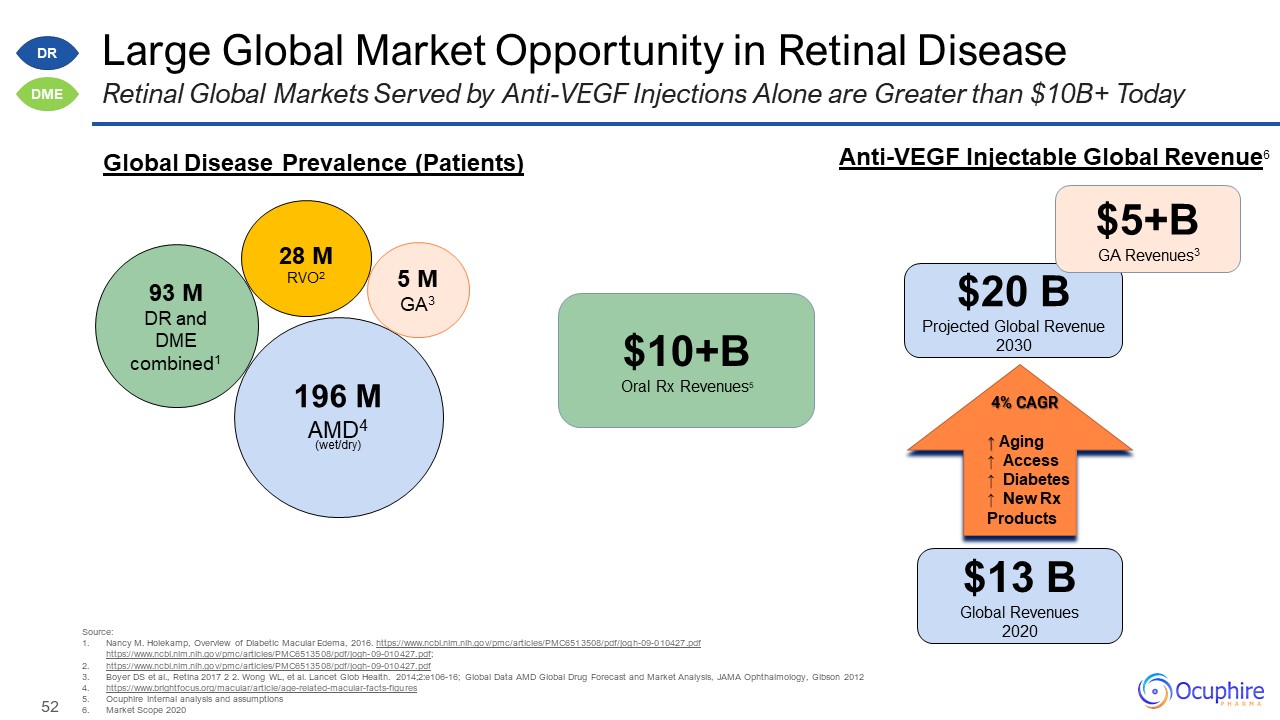
Task: Click the slide number 52
Action: (49, 707)
